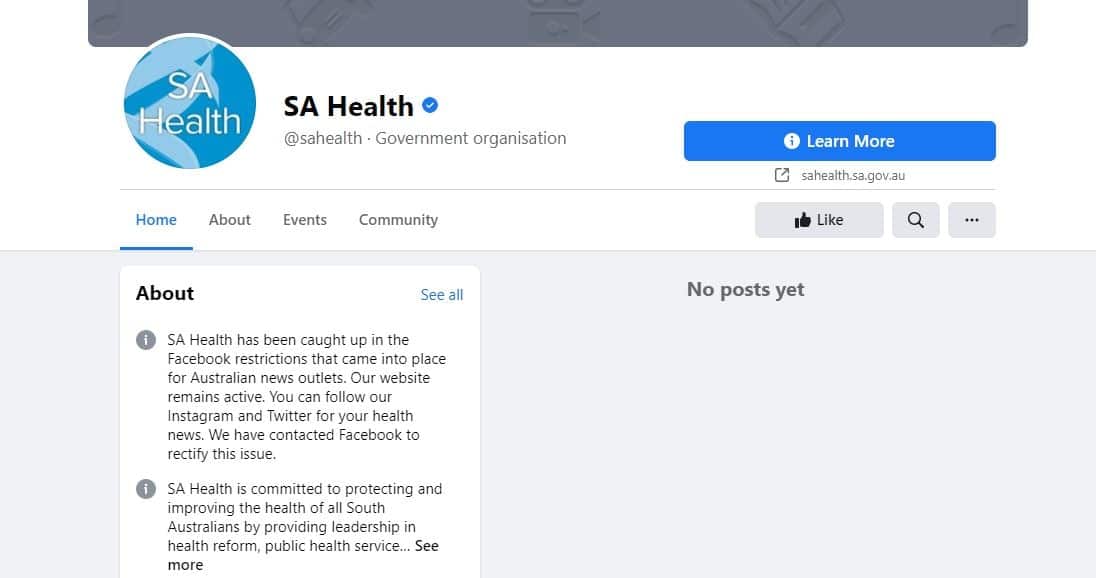Click the info icon inside Learn More button
Viewport: 1096px width, 578px height.
point(792,140)
